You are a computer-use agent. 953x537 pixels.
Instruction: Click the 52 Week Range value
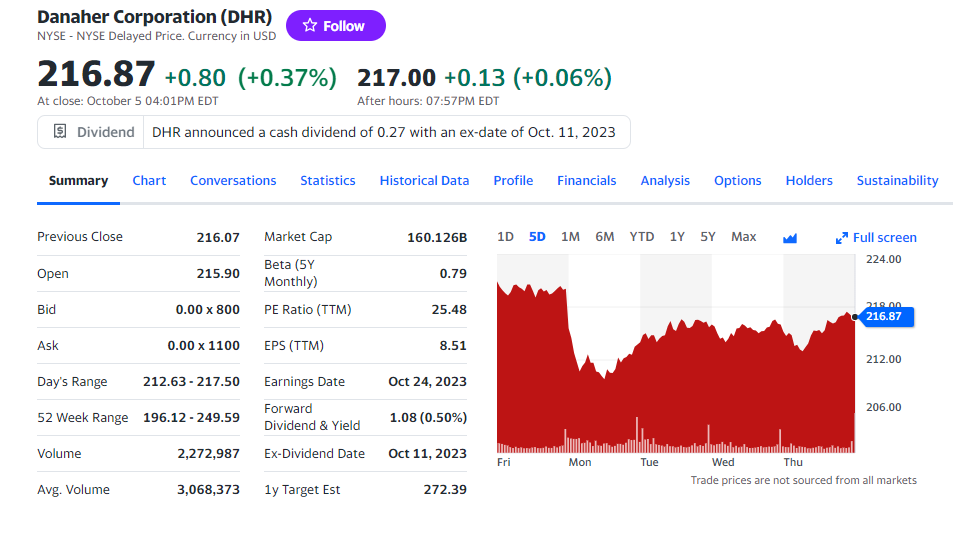pos(191,417)
